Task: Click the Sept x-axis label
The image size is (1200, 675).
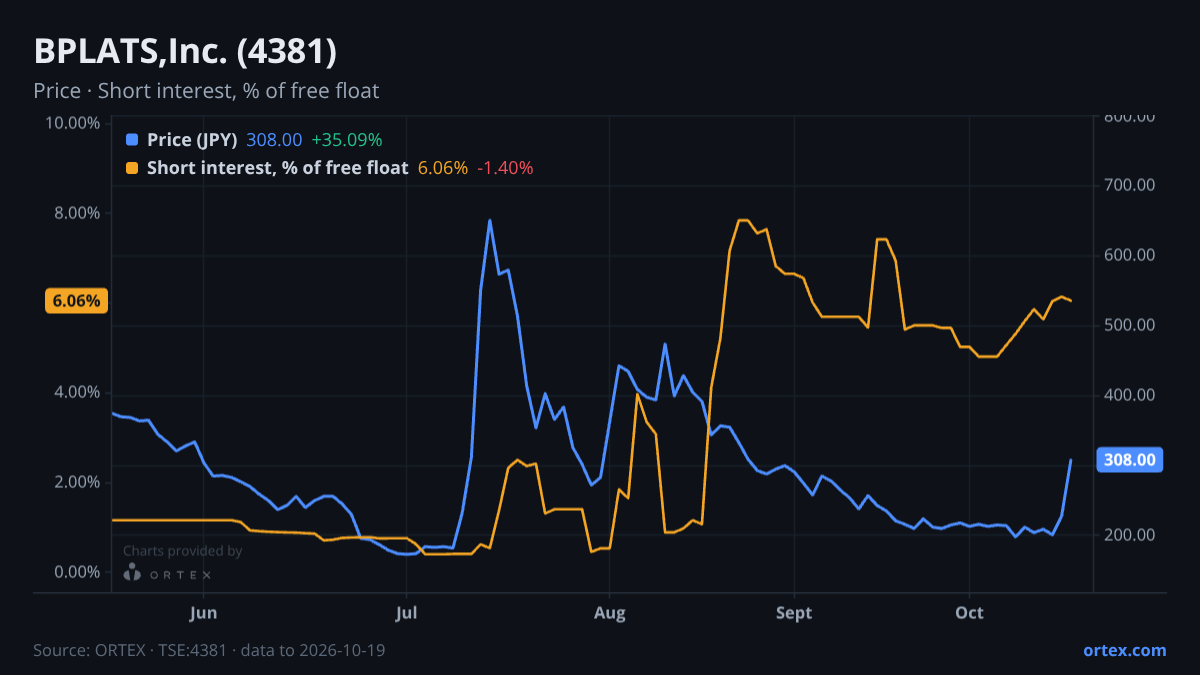Action: (795, 612)
